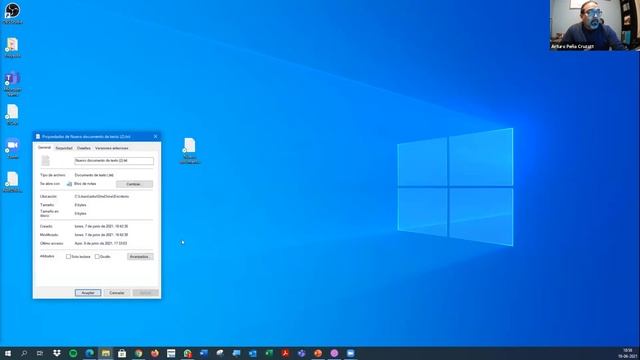Open Microsoft Word from the taskbar
The height and width of the screenshot is (360, 640).
pos(204,353)
